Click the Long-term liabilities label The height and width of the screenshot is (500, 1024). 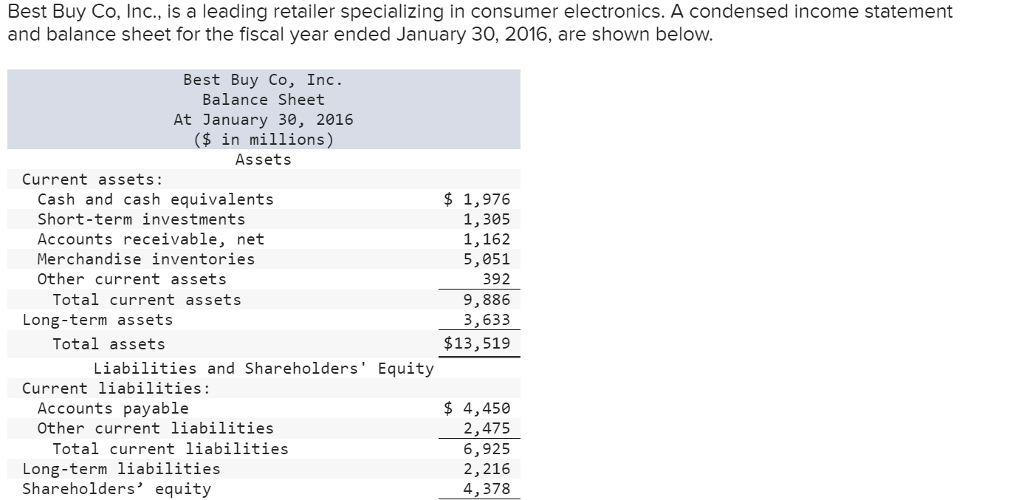click(121, 469)
